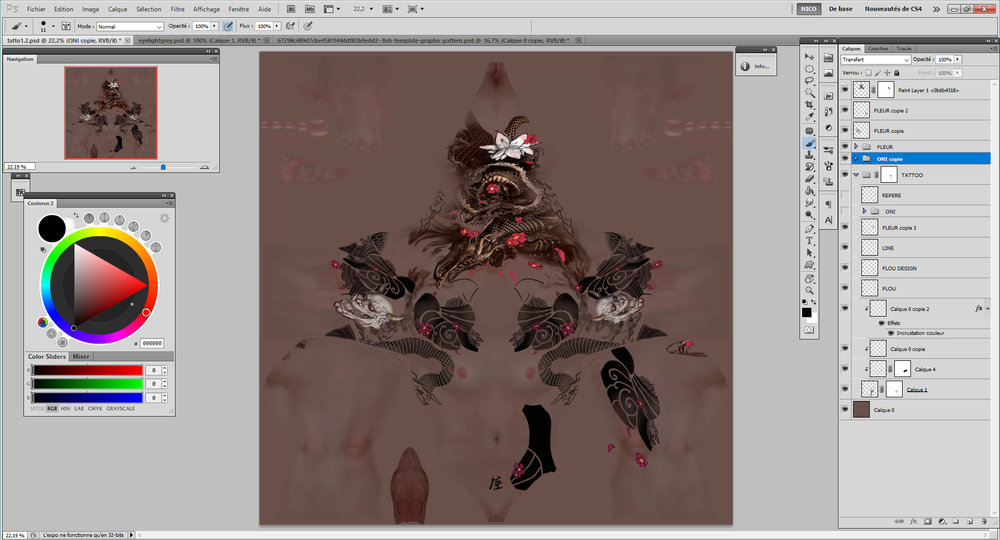Select the Eraser tool
The width and height of the screenshot is (1000, 540).
tap(809, 179)
